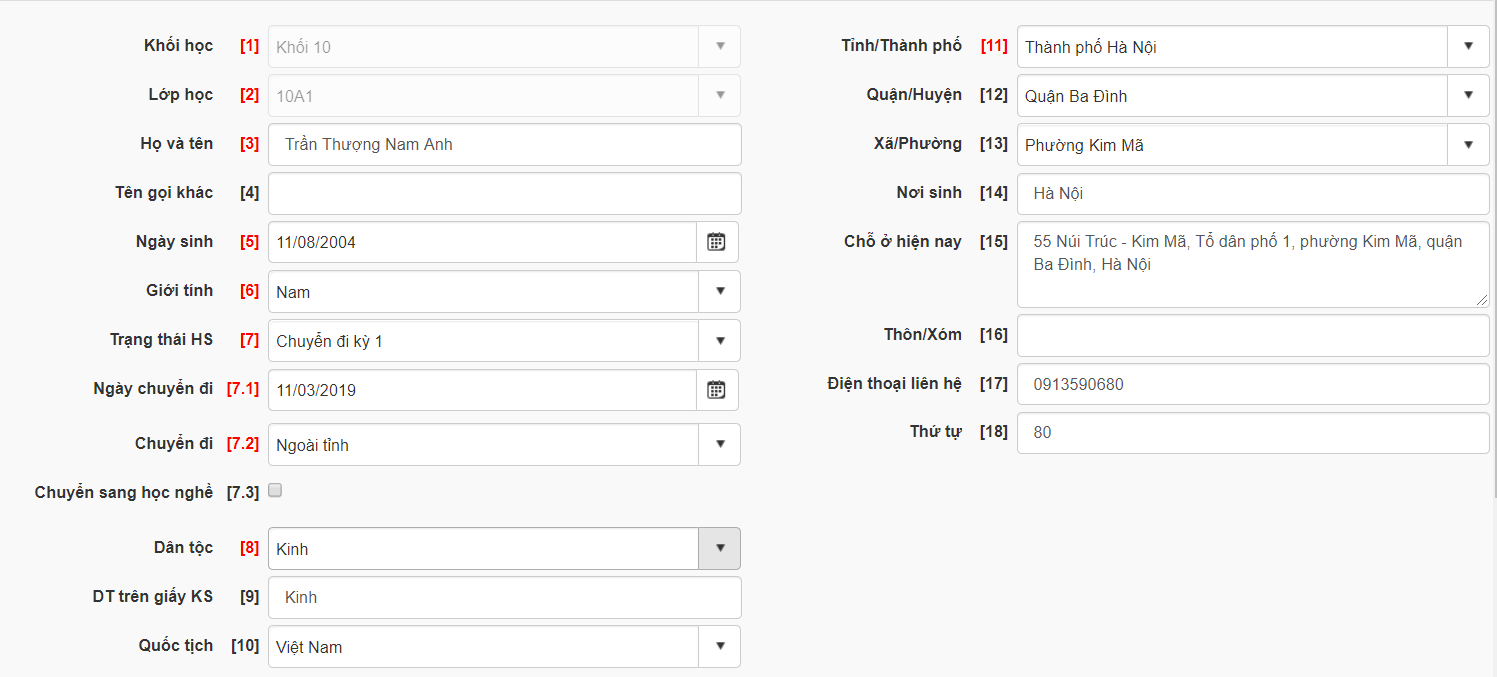Viewport: 1497px width, 677px height.
Task: Grab the address textarea resize handle
Action: 1482,300
